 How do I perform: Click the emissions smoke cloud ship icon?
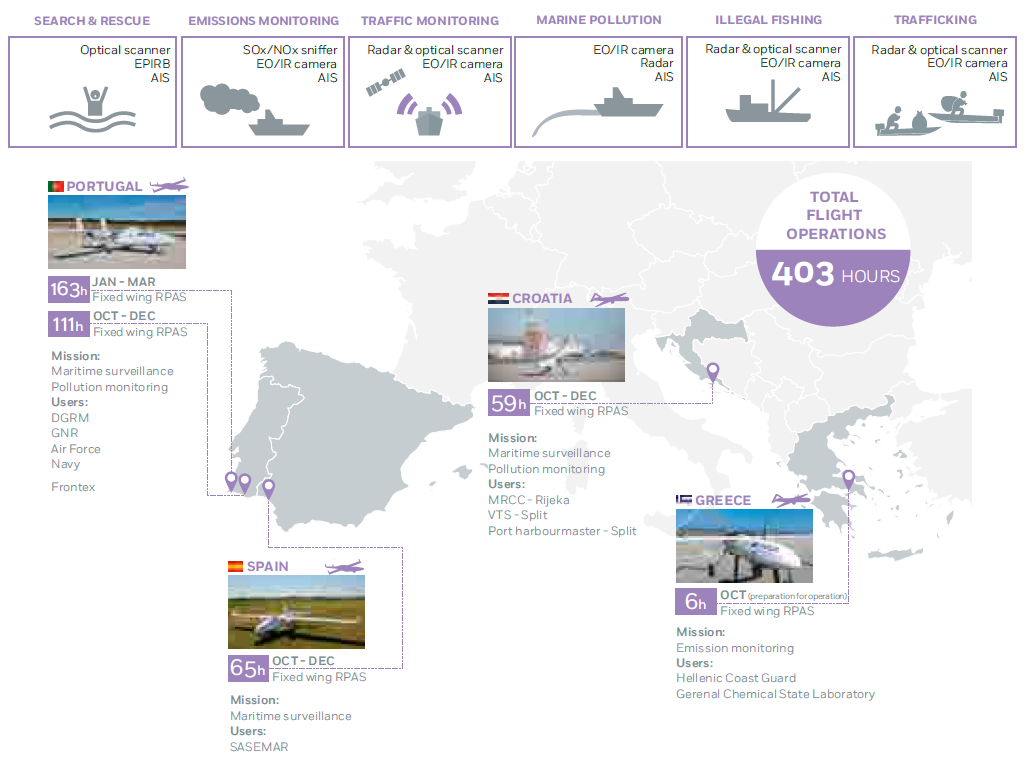coord(254,110)
